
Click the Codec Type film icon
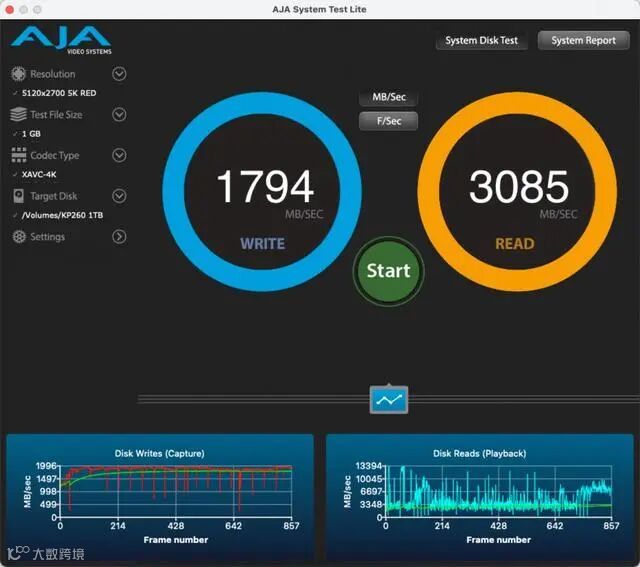pos(19,155)
